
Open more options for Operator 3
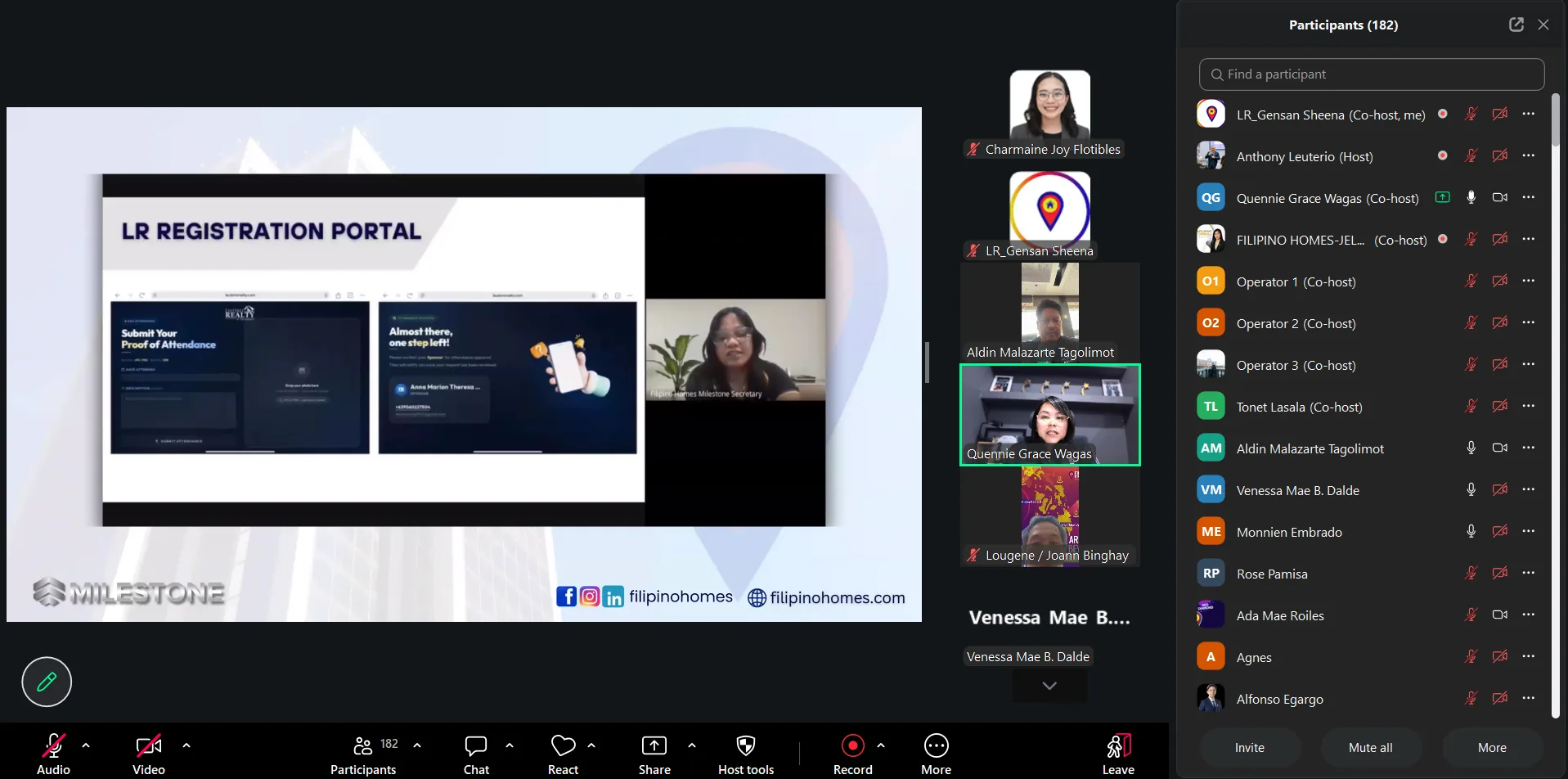coord(1529,364)
